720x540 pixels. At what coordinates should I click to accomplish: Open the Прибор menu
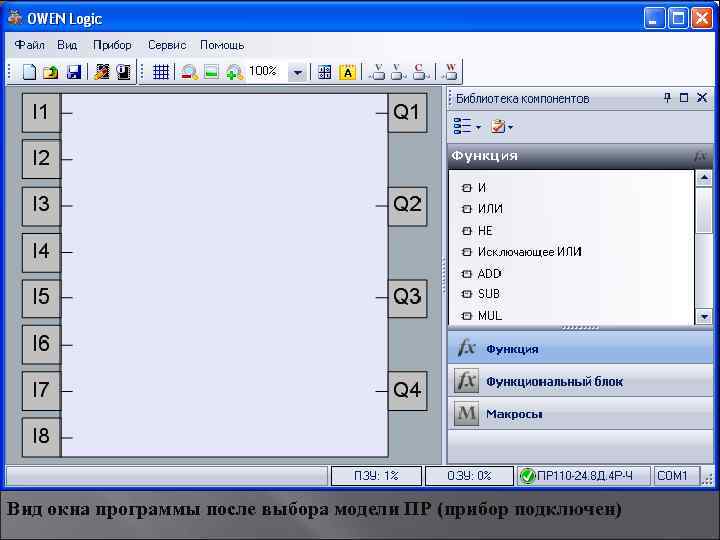point(112,45)
